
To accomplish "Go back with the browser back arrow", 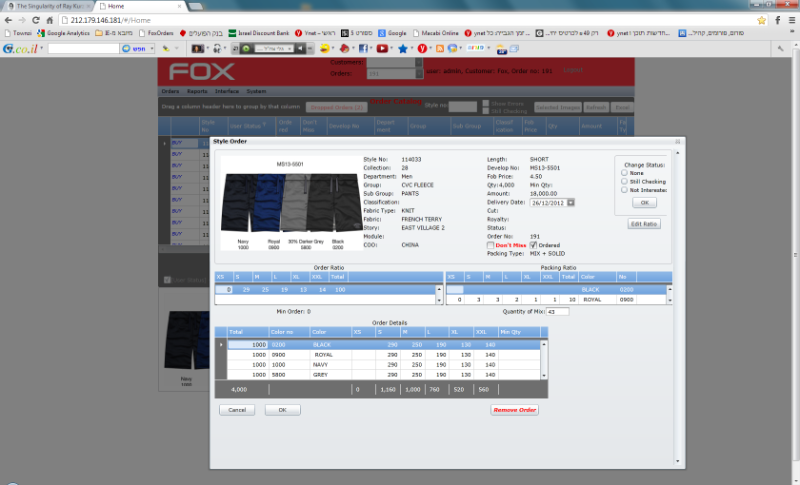I will 8,20.
